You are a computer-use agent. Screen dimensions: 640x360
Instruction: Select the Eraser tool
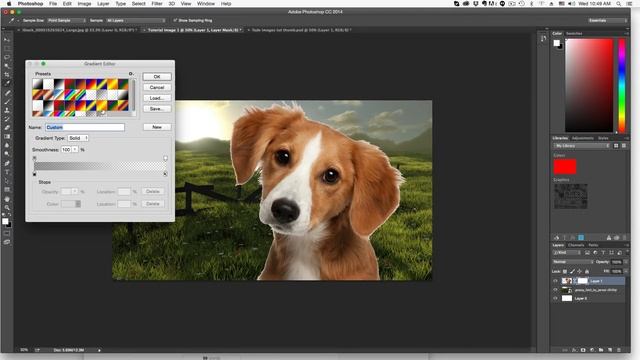[7, 128]
